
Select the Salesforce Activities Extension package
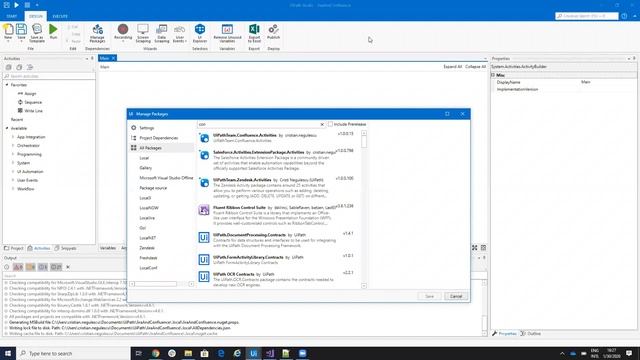[278, 160]
